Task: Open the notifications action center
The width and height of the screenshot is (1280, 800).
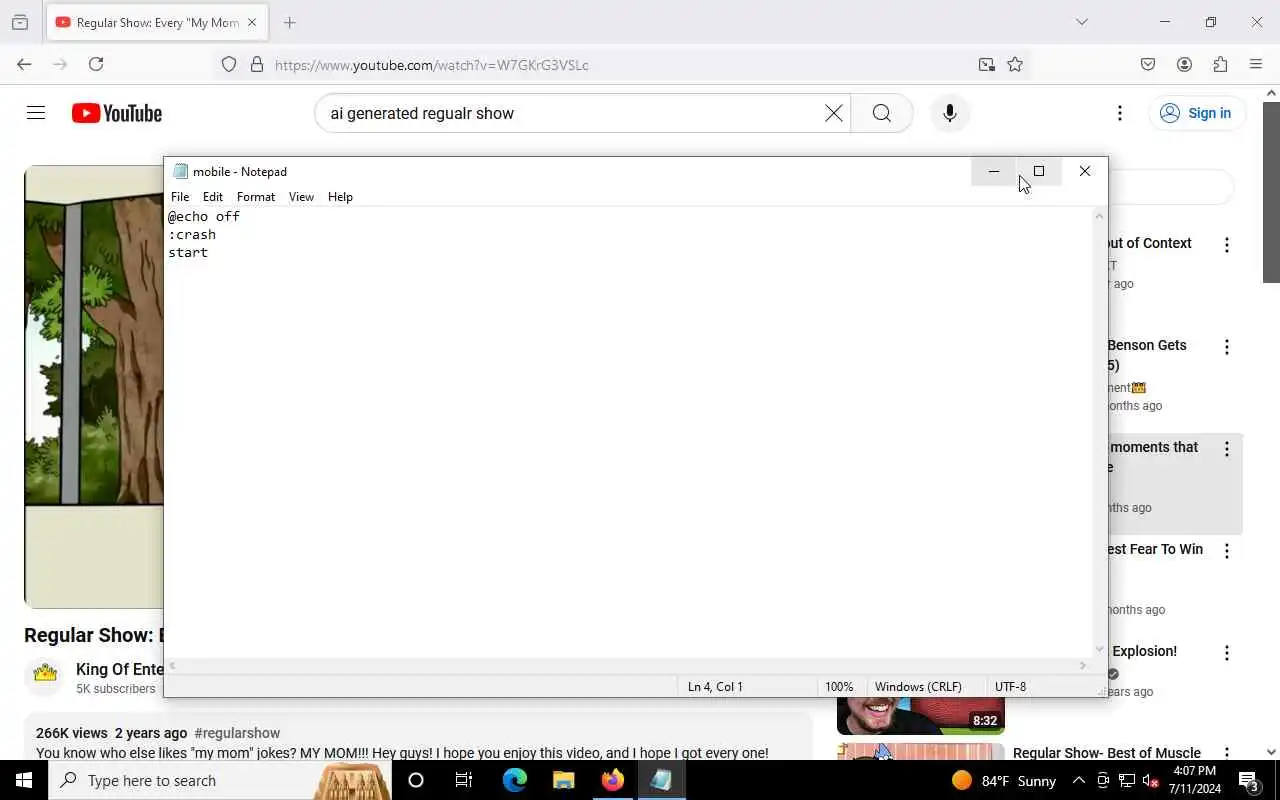Action: (x=1249, y=780)
